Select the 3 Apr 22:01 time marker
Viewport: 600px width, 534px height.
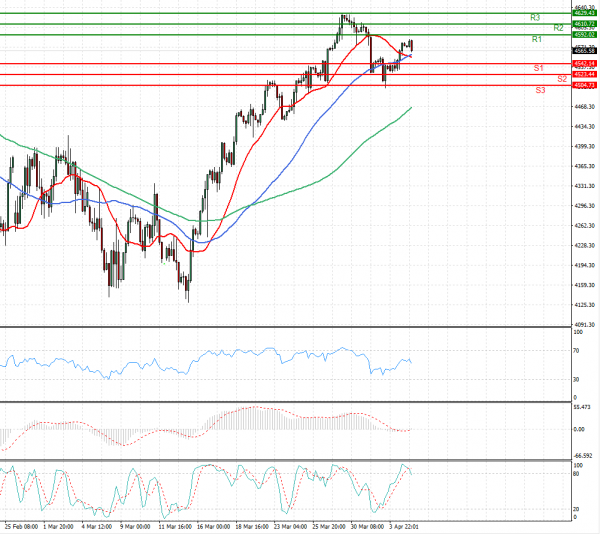pyautogui.click(x=405, y=524)
